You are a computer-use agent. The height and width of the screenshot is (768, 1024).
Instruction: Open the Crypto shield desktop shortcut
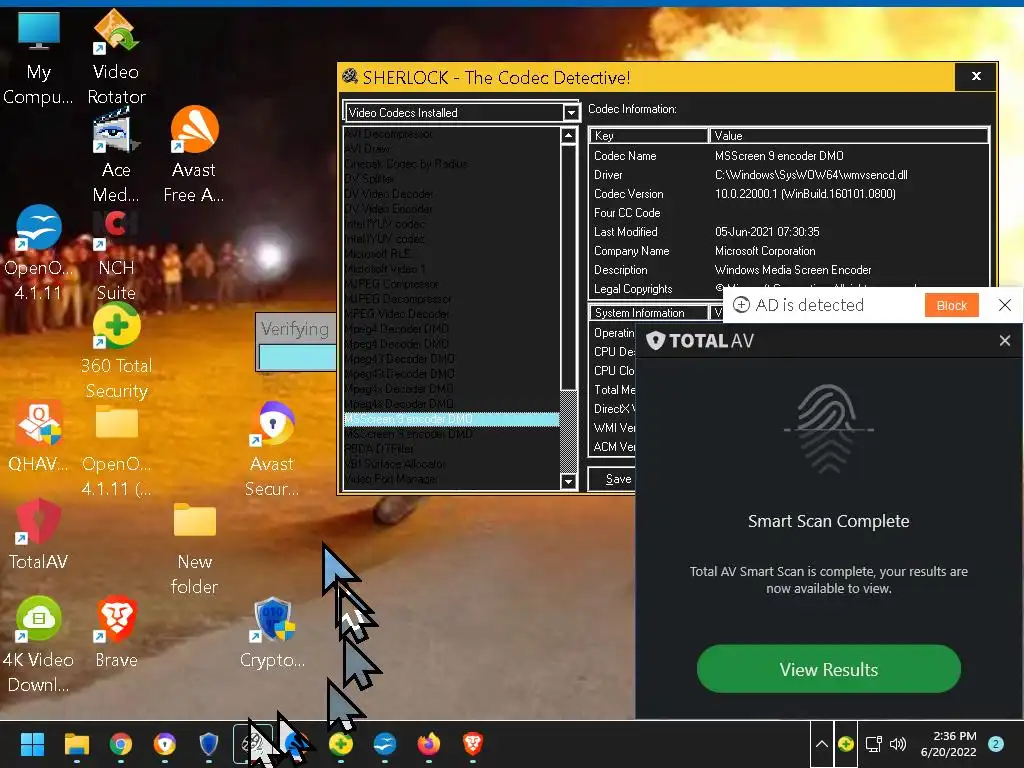click(272, 632)
